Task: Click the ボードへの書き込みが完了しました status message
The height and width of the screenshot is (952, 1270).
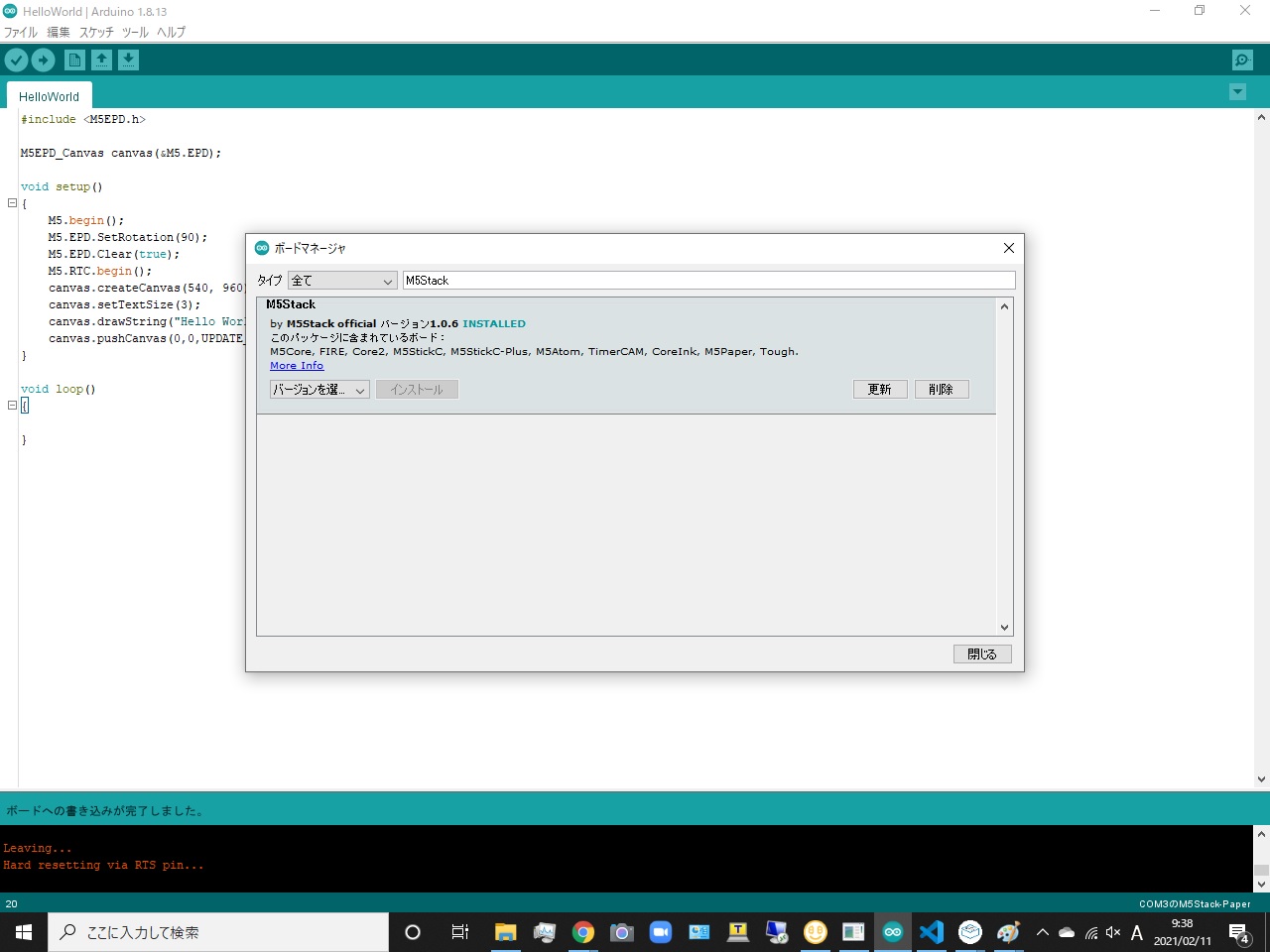Action: point(105,810)
